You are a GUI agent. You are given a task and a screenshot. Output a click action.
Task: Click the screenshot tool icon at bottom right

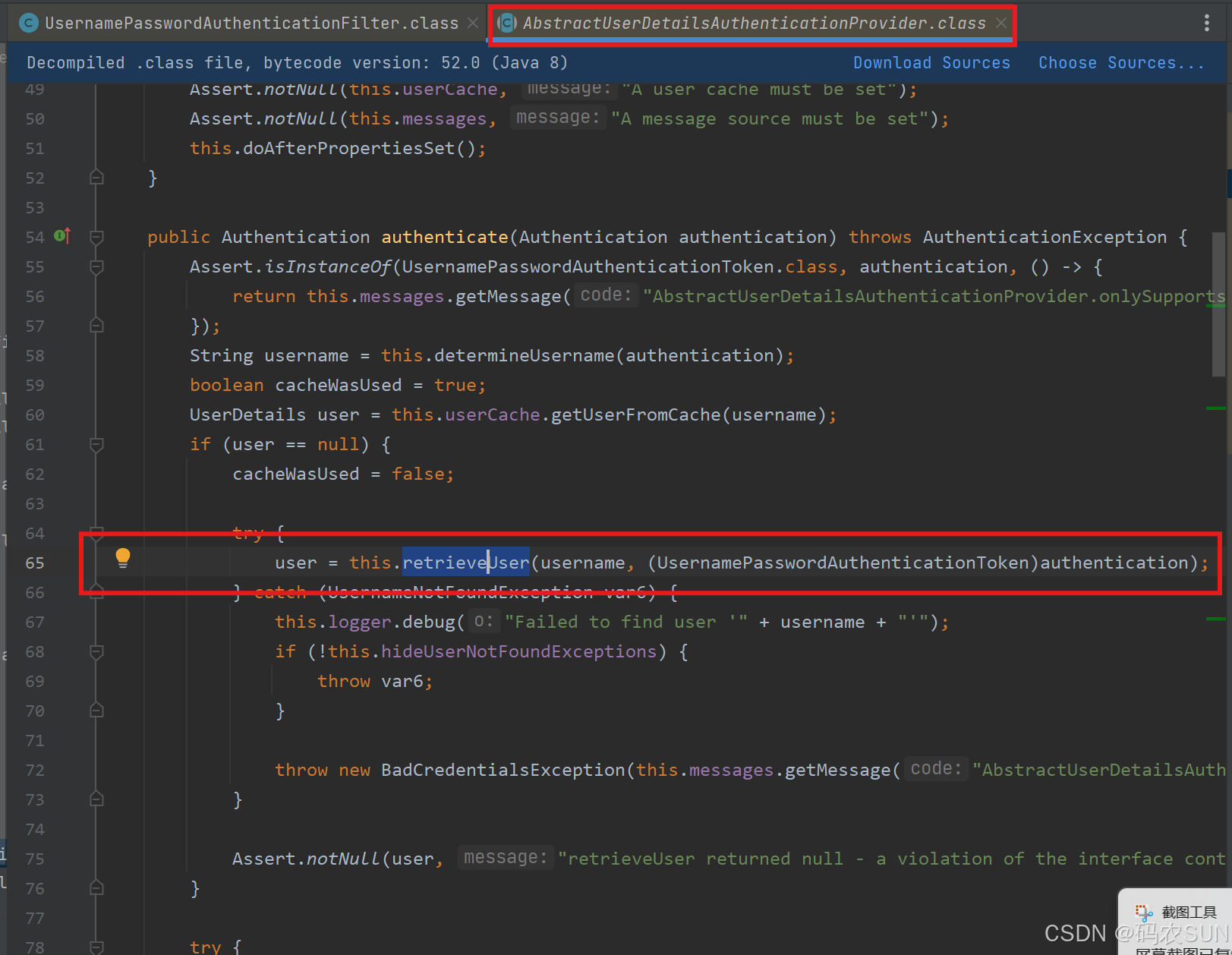[1143, 912]
